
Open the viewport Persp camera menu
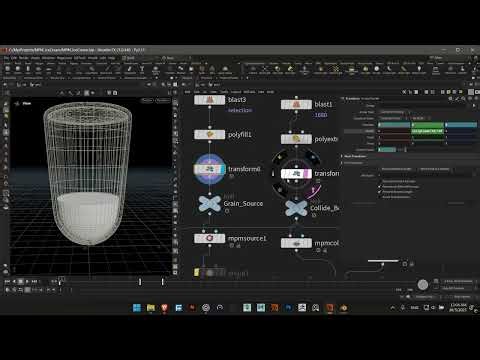click(x=147, y=100)
